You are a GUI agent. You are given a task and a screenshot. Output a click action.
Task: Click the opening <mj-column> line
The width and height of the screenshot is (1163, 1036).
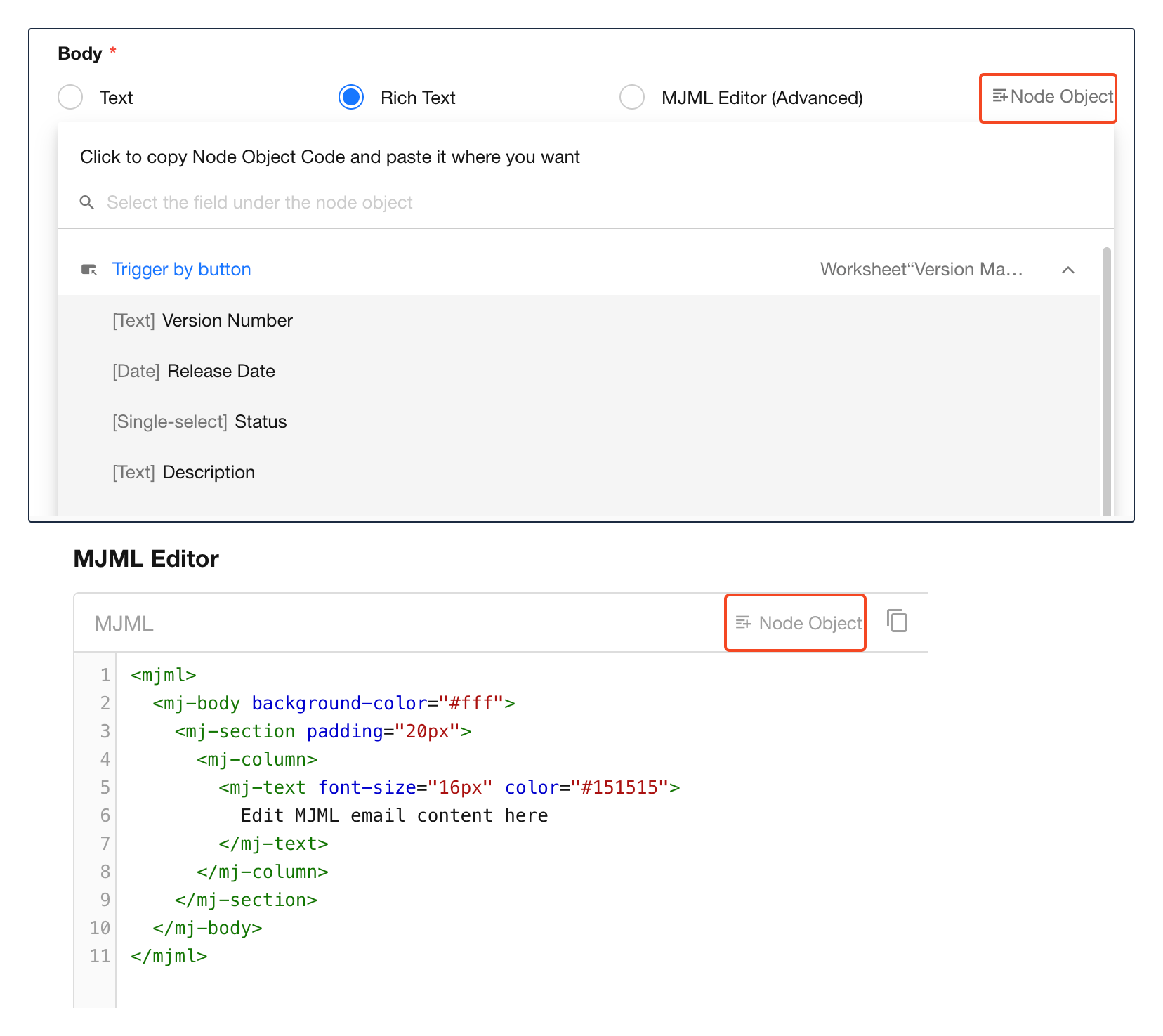(257, 759)
